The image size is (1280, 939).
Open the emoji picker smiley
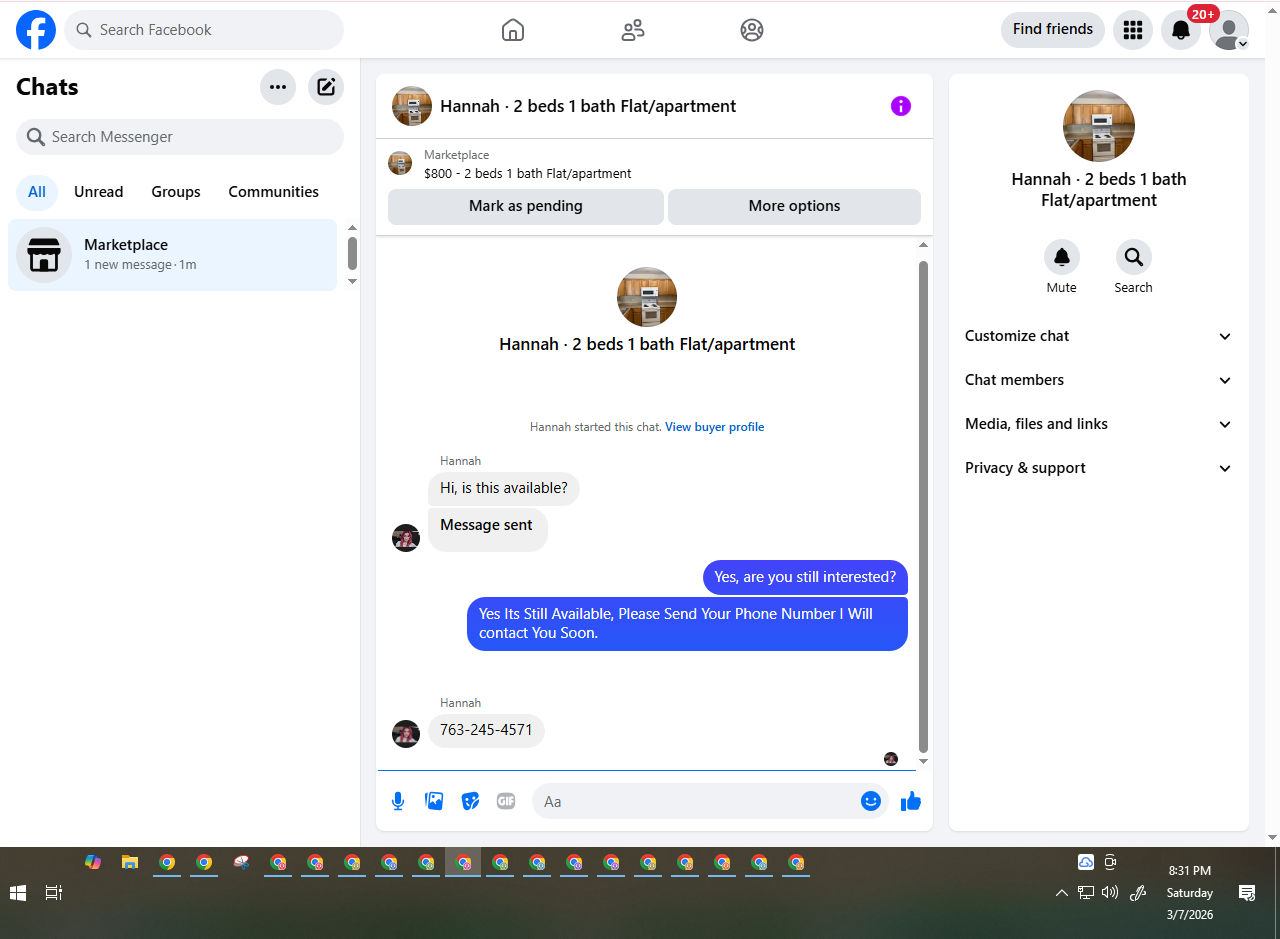click(871, 801)
